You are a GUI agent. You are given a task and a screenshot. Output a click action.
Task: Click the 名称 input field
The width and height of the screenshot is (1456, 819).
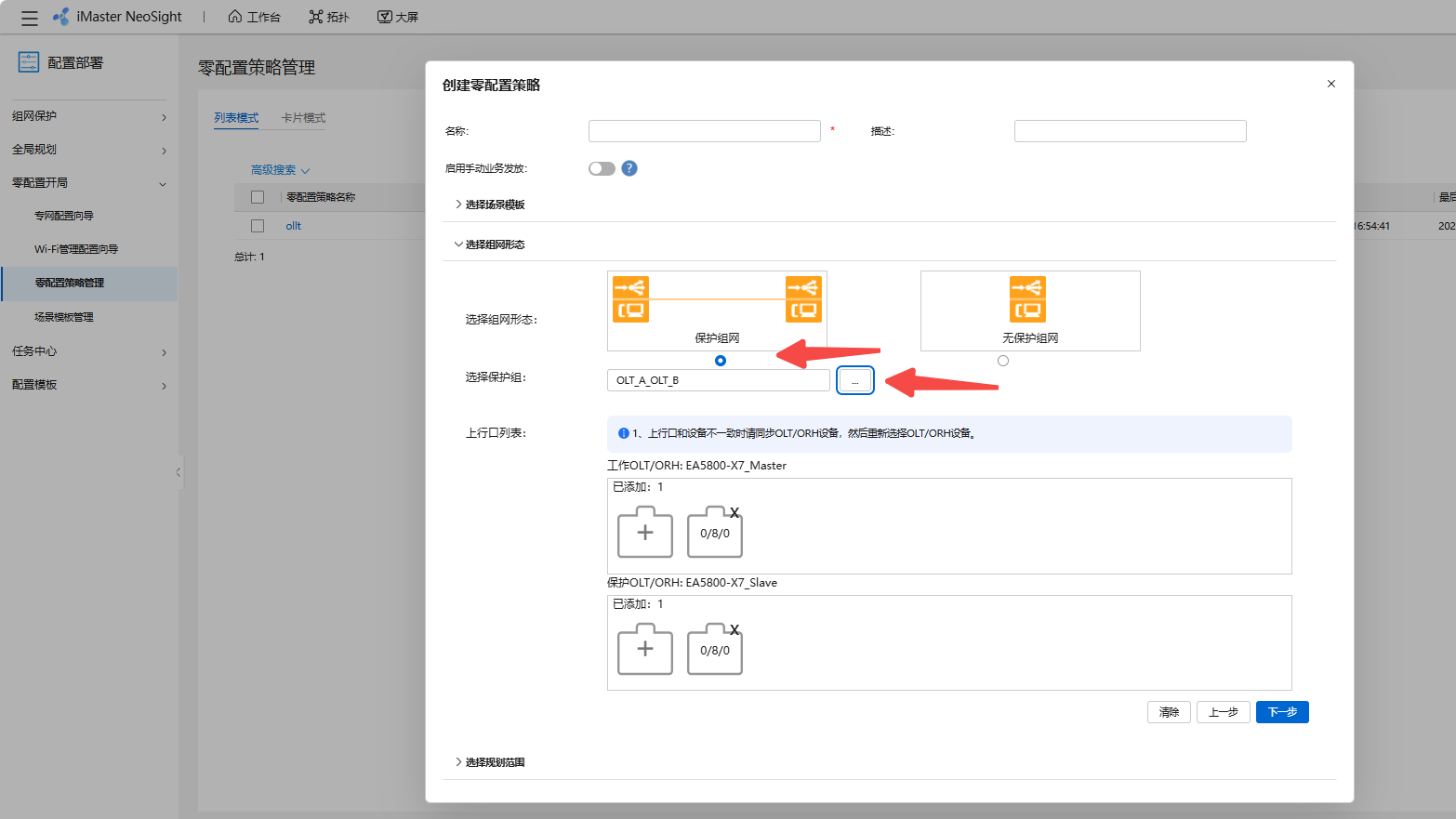click(x=704, y=131)
